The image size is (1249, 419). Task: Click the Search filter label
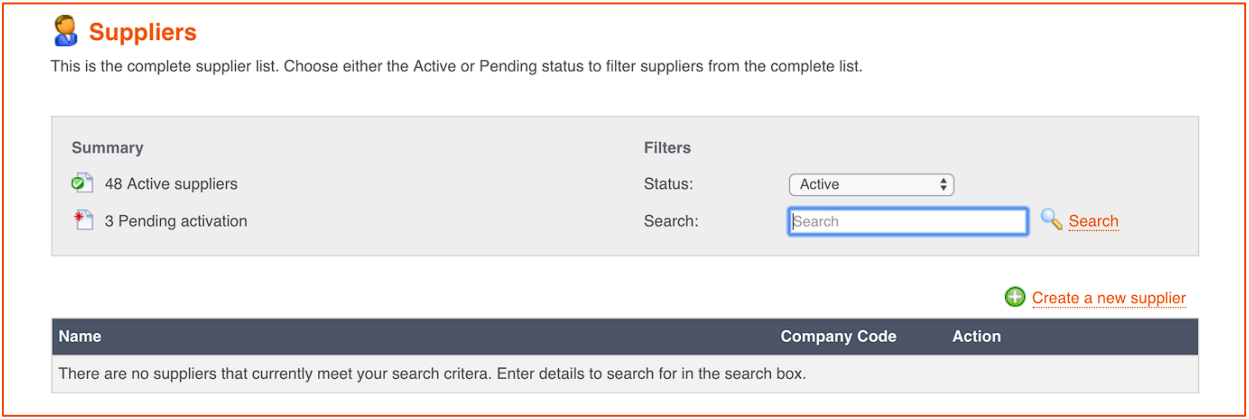click(671, 221)
